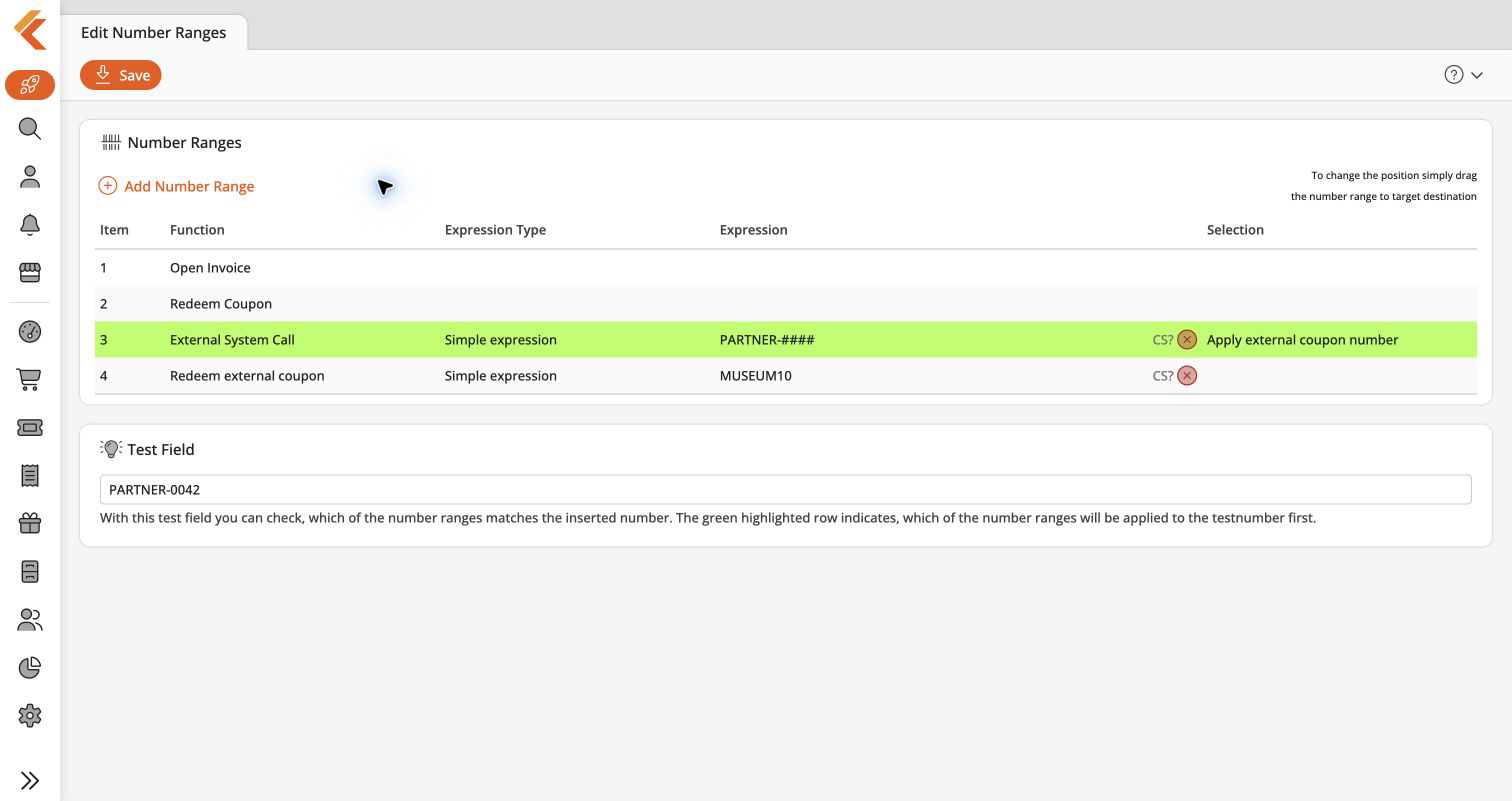Click the Test Field lightbulb icon

point(111,449)
